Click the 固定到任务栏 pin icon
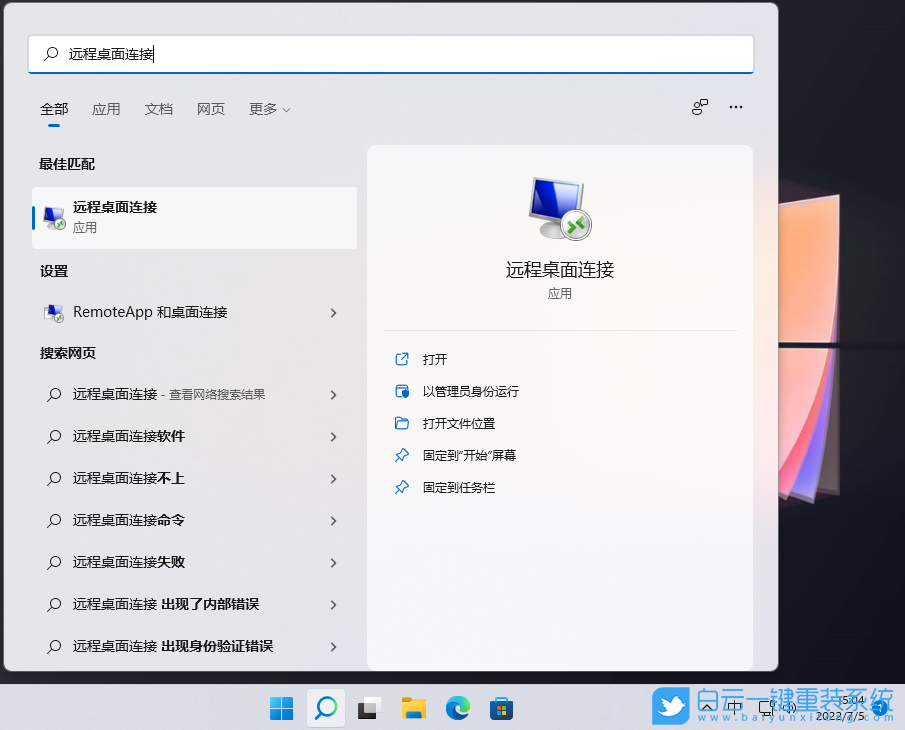Image resolution: width=905 pixels, height=730 pixels. (401, 487)
